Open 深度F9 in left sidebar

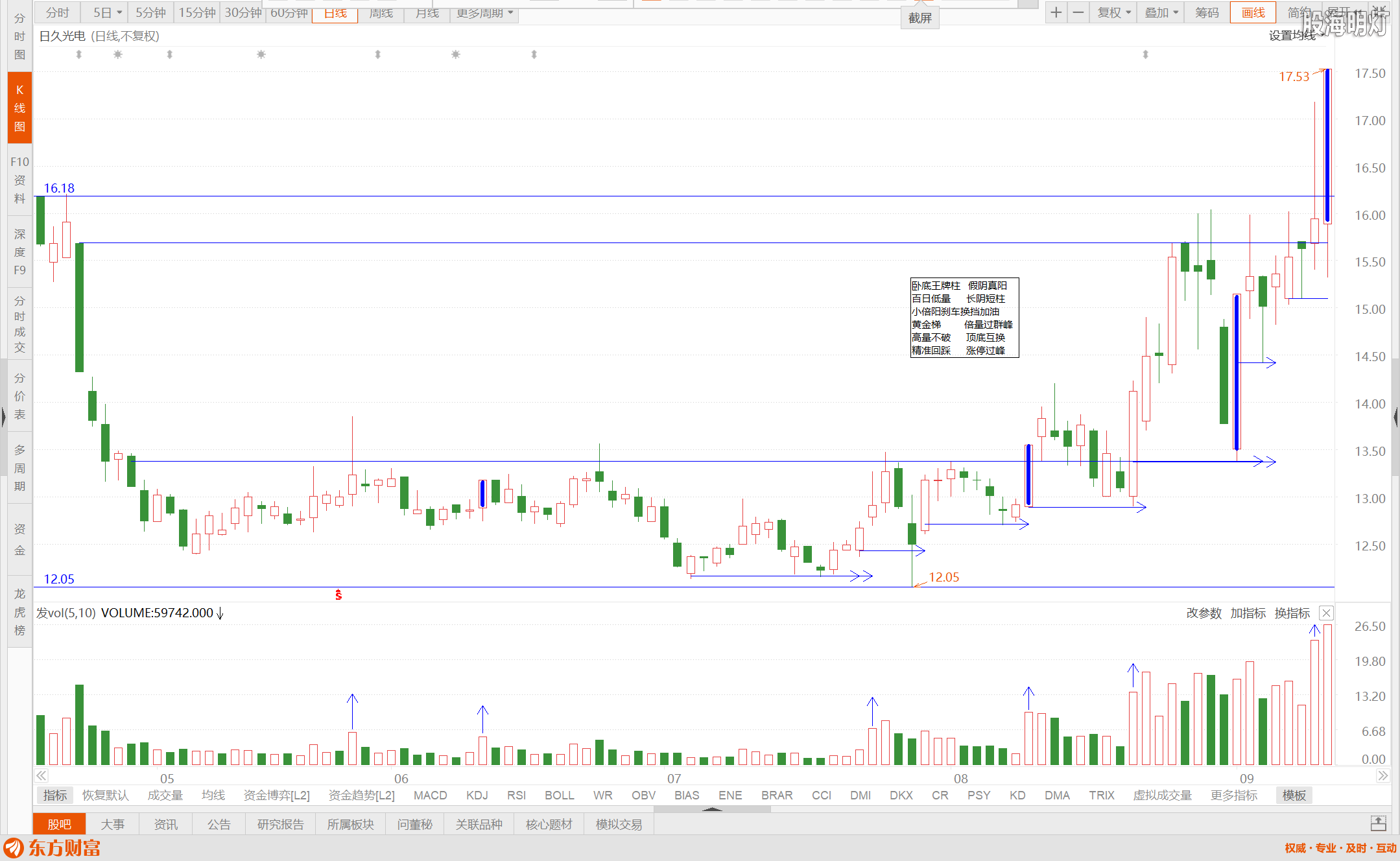tap(19, 252)
